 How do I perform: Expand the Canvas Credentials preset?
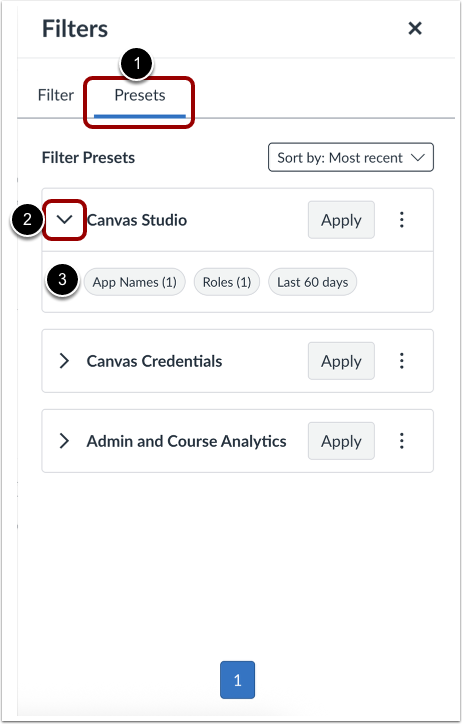pyautogui.click(x=64, y=361)
